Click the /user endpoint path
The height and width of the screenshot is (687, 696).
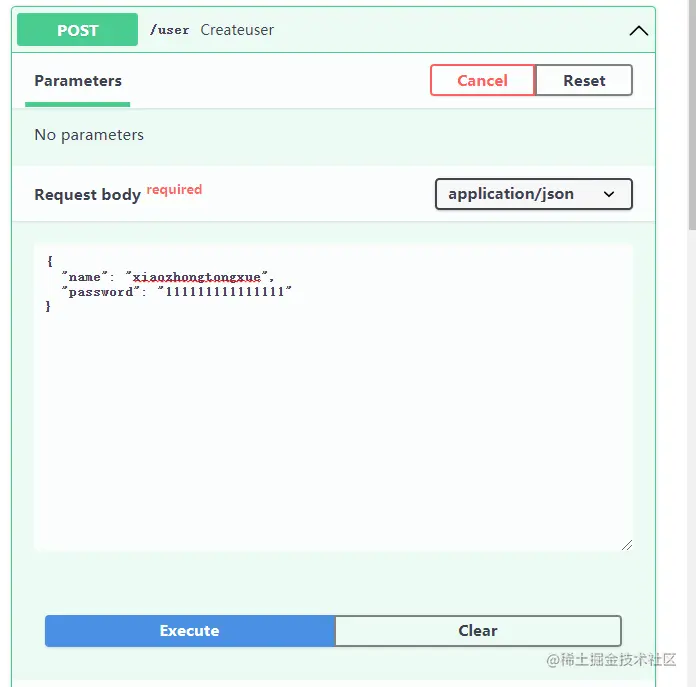(x=169, y=30)
